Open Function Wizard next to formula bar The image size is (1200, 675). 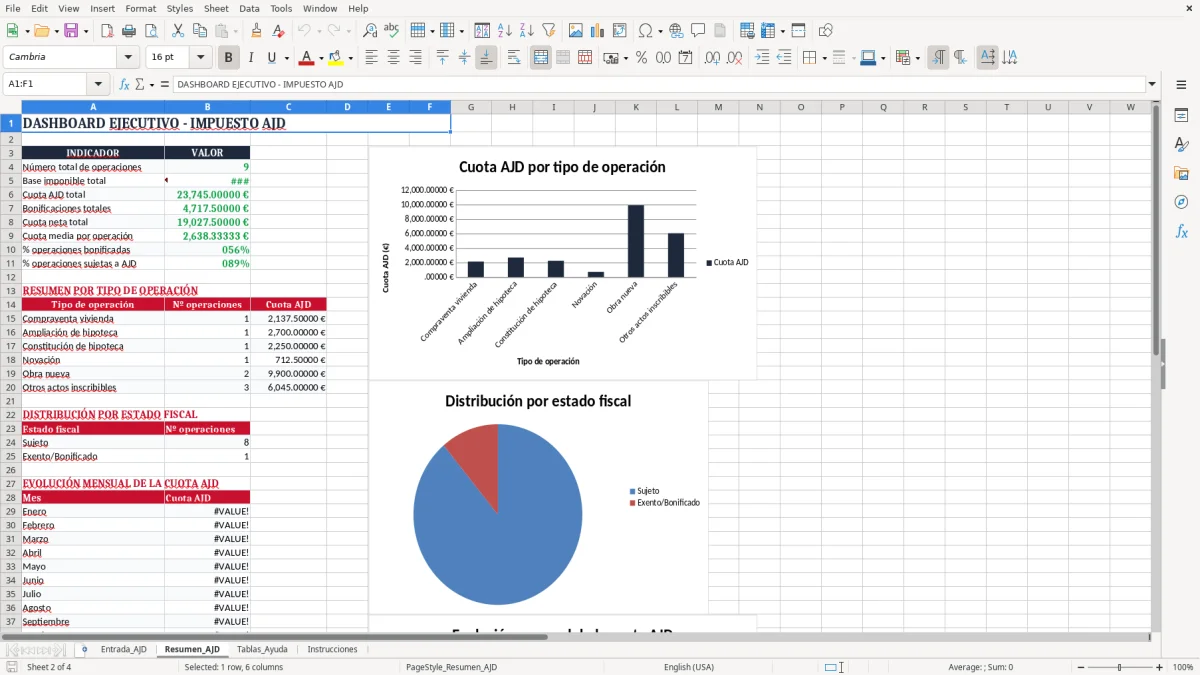124,84
